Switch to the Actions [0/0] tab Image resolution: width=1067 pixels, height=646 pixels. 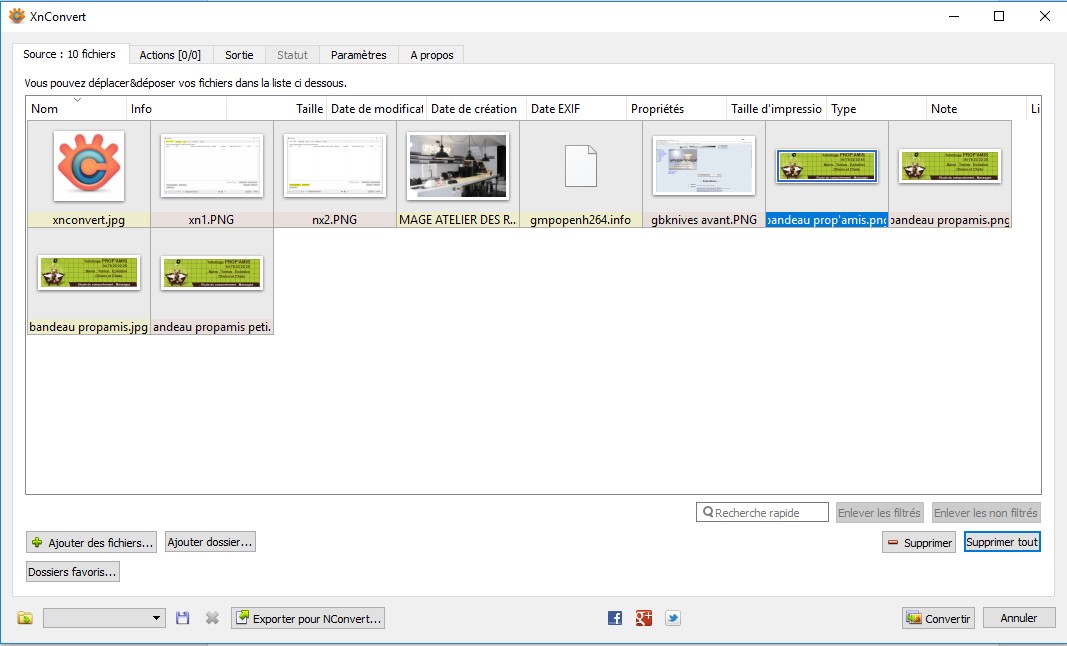pos(170,55)
